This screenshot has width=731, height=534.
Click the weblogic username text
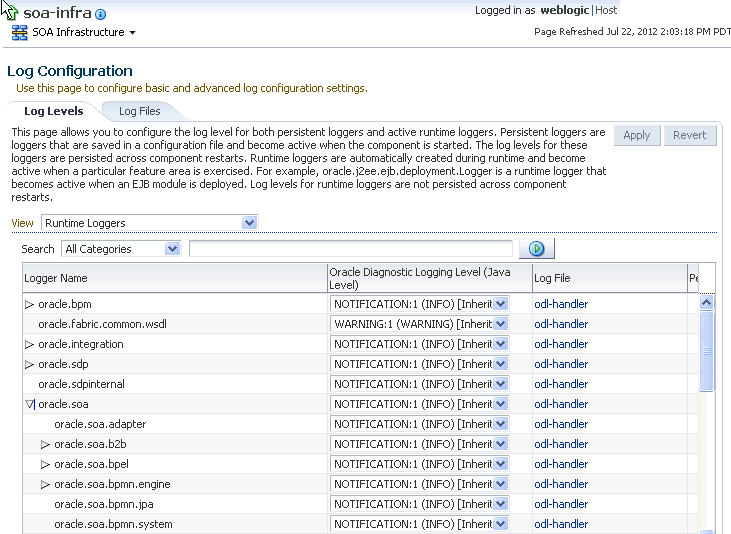click(565, 10)
